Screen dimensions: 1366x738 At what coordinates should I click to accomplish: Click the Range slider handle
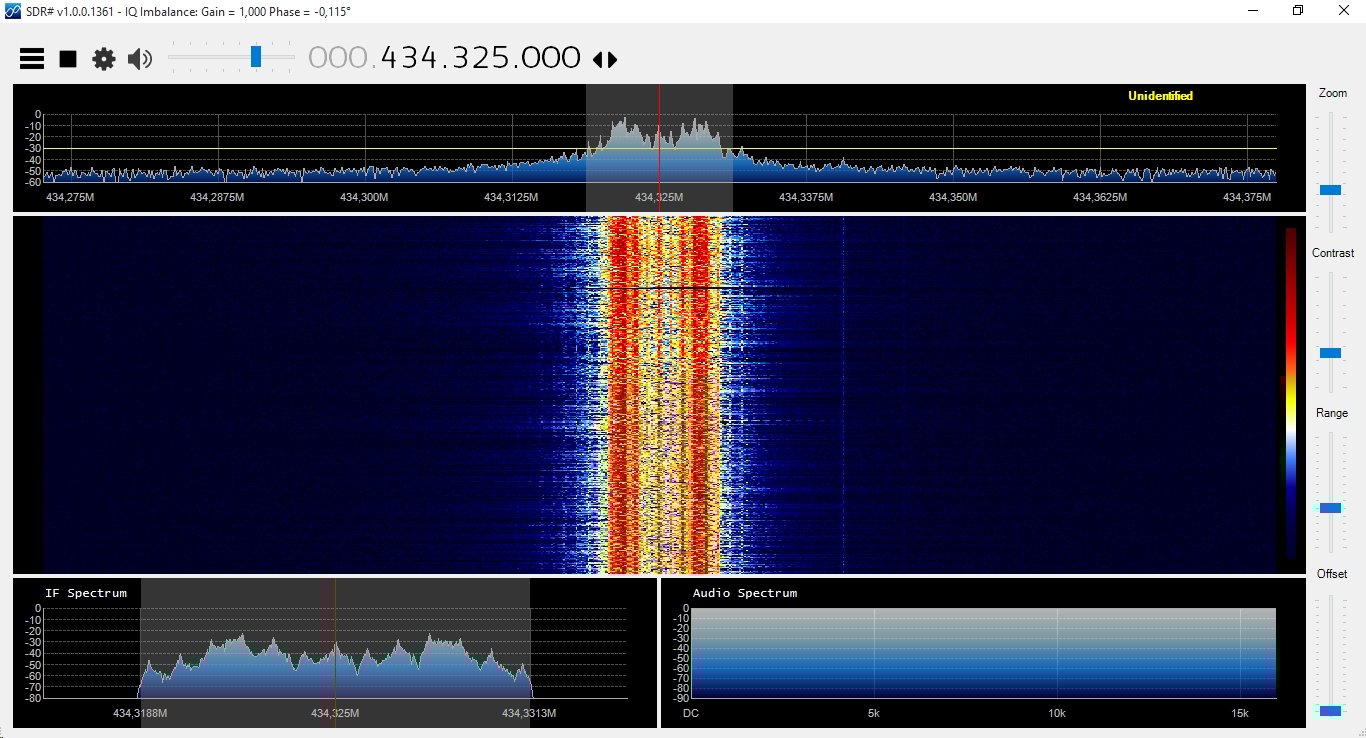[1331, 508]
